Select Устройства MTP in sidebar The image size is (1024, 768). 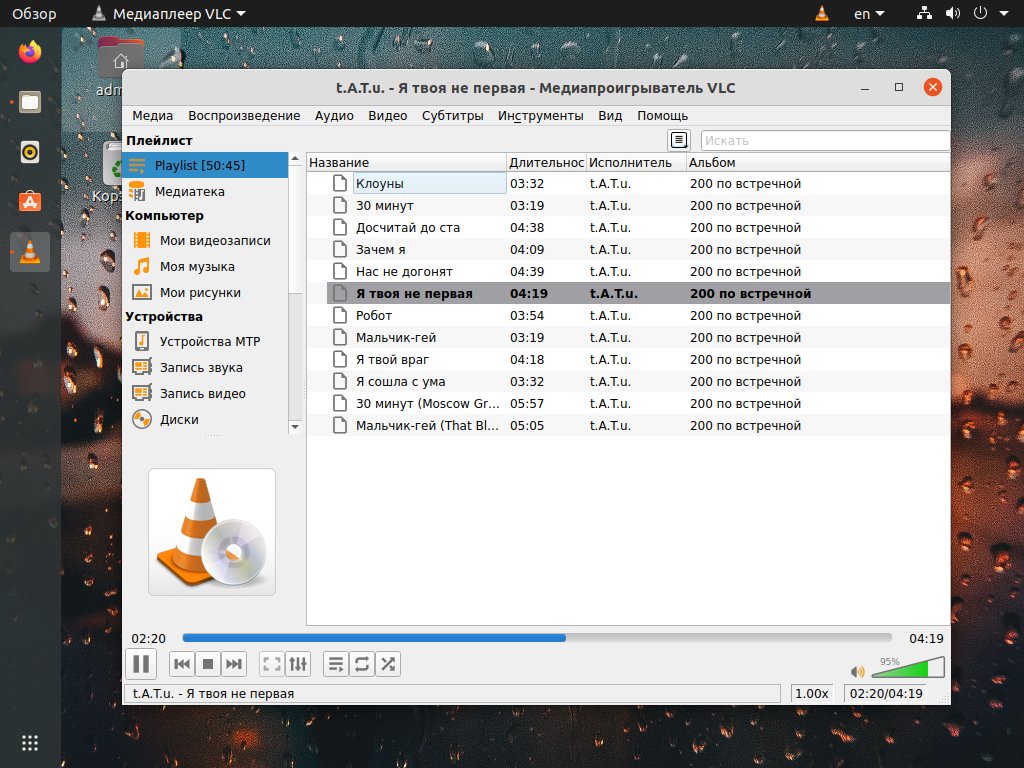point(205,342)
